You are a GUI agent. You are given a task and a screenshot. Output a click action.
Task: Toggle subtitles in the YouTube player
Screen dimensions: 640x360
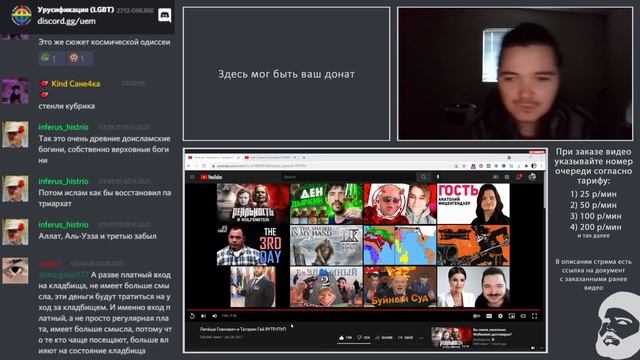click(x=489, y=316)
